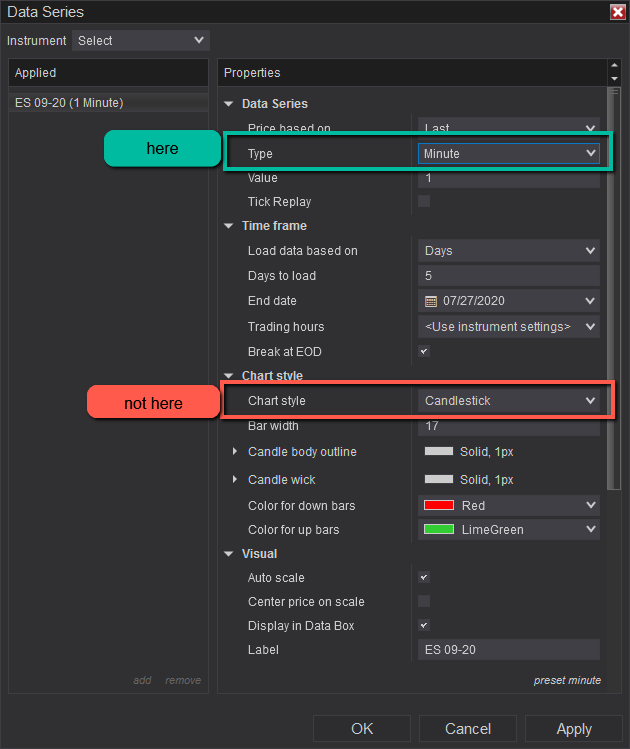Image resolution: width=630 pixels, height=749 pixels.
Task: Toggle the Auto scale checkbox
Action: pos(424,578)
